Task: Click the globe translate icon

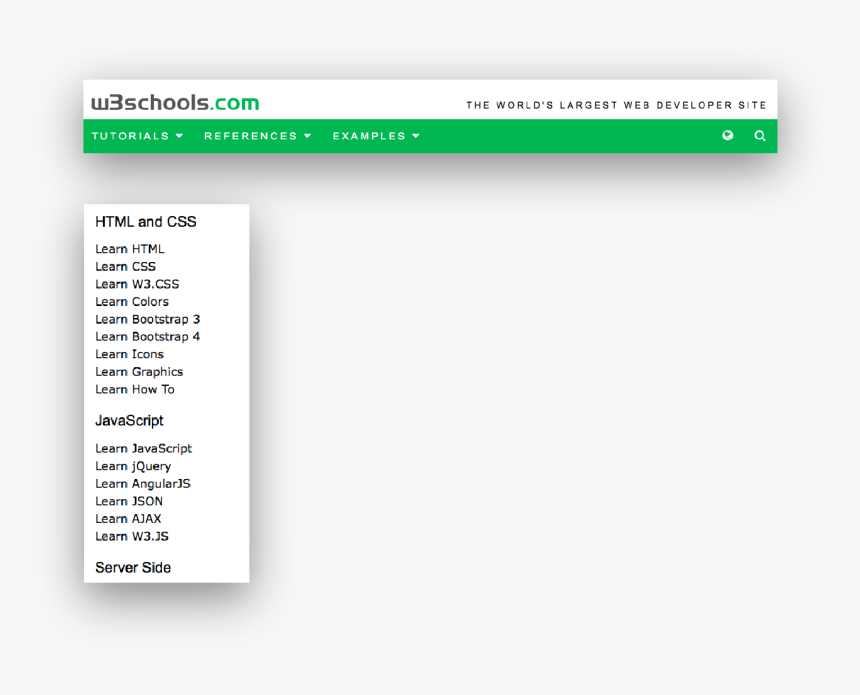Action: pyautogui.click(x=728, y=135)
